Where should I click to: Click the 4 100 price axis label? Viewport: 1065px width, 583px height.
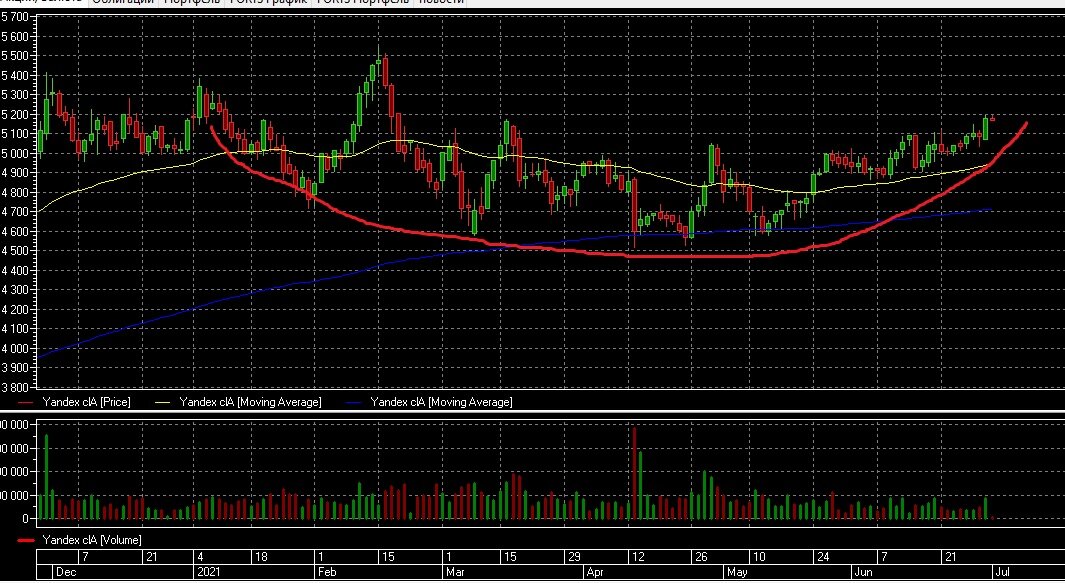pyautogui.click(x=15, y=329)
